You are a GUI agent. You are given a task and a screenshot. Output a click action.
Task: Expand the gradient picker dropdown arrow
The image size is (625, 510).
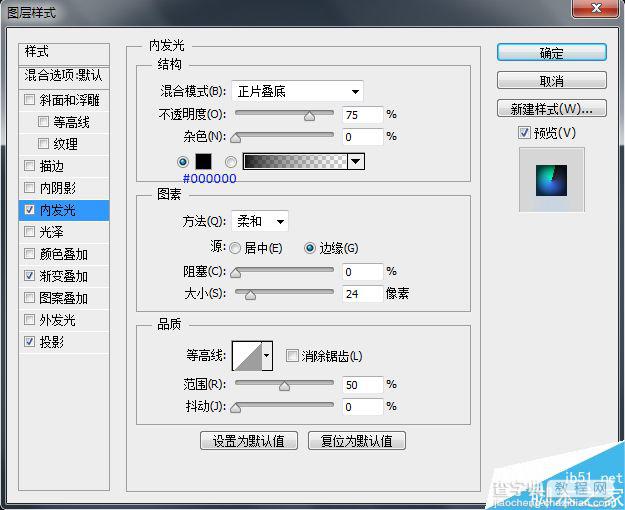[x=356, y=161]
